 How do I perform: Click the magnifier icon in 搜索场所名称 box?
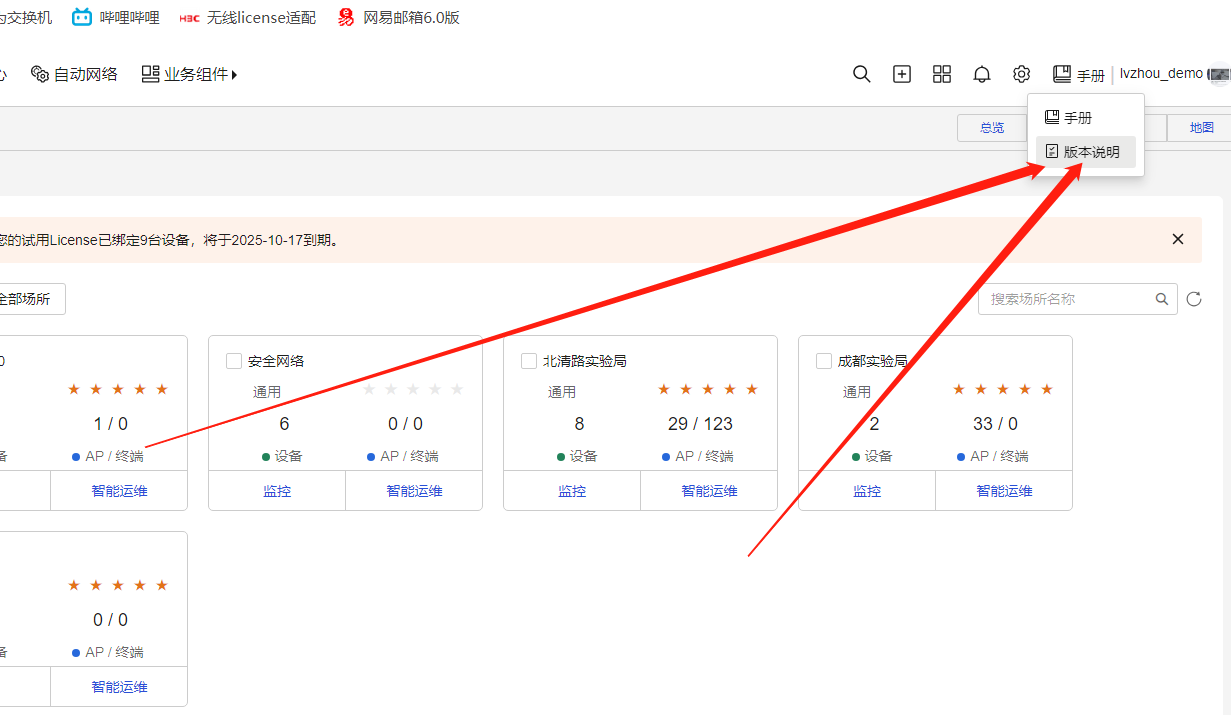tap(1162, 299)
